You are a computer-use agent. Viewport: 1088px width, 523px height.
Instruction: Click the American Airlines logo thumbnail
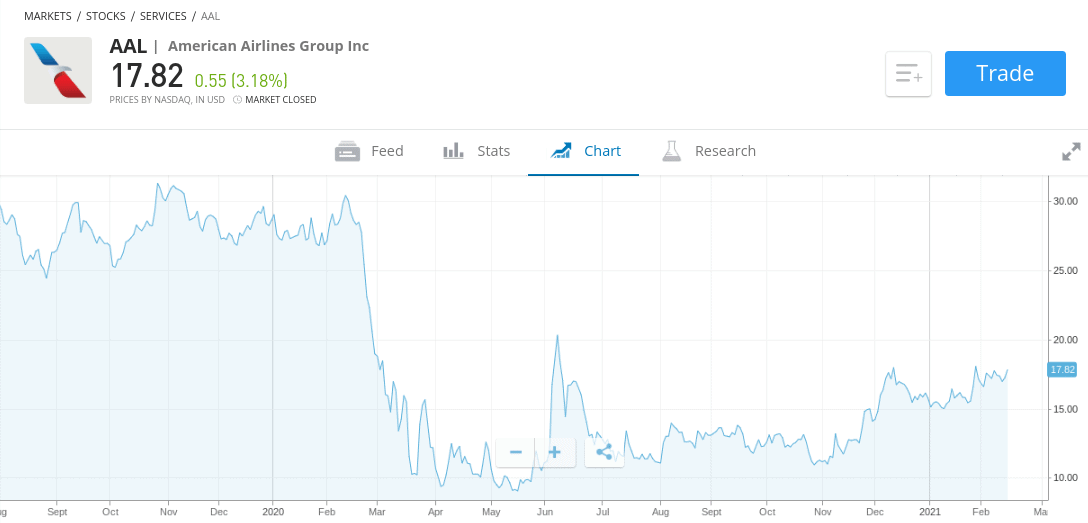[58, 71]
